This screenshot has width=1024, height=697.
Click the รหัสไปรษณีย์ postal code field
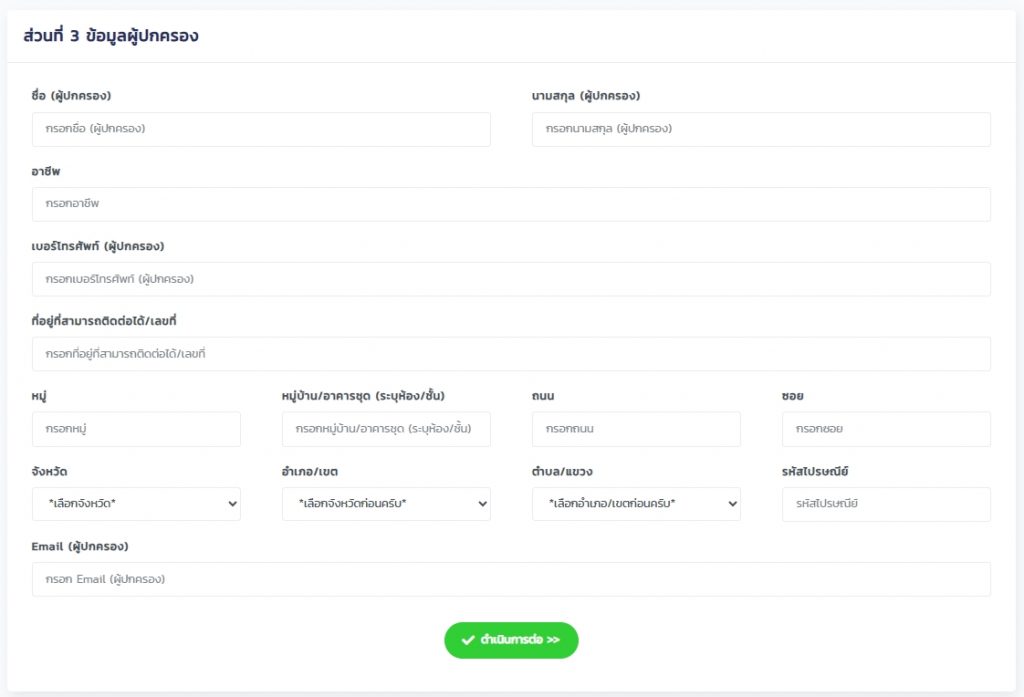pos(886,504)
